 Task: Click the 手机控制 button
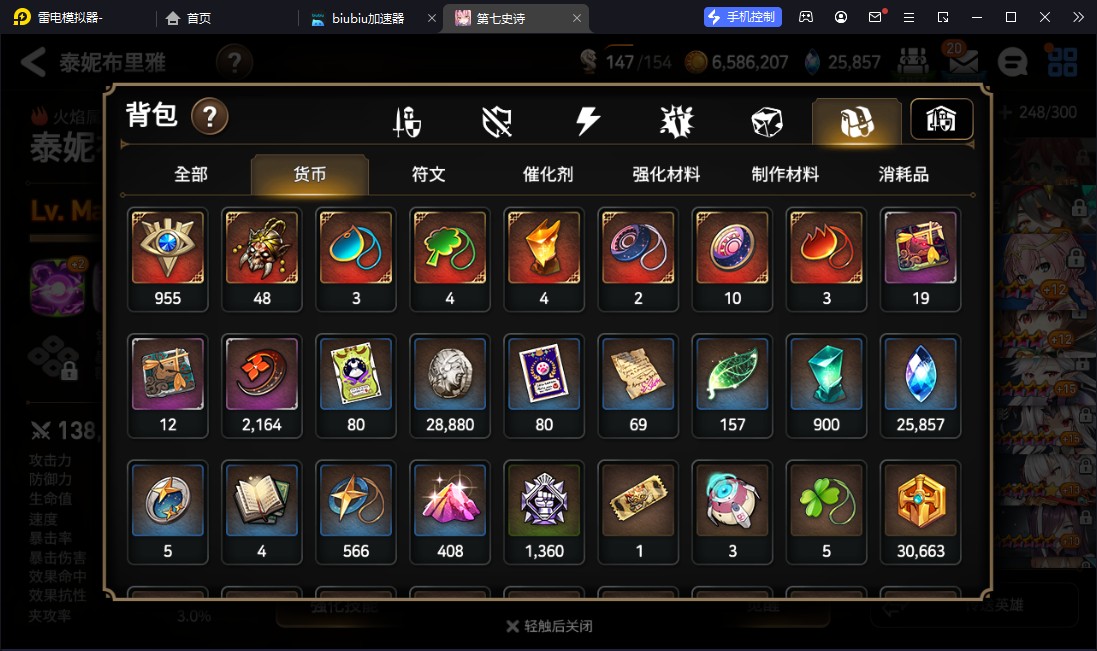coord(742,17)
